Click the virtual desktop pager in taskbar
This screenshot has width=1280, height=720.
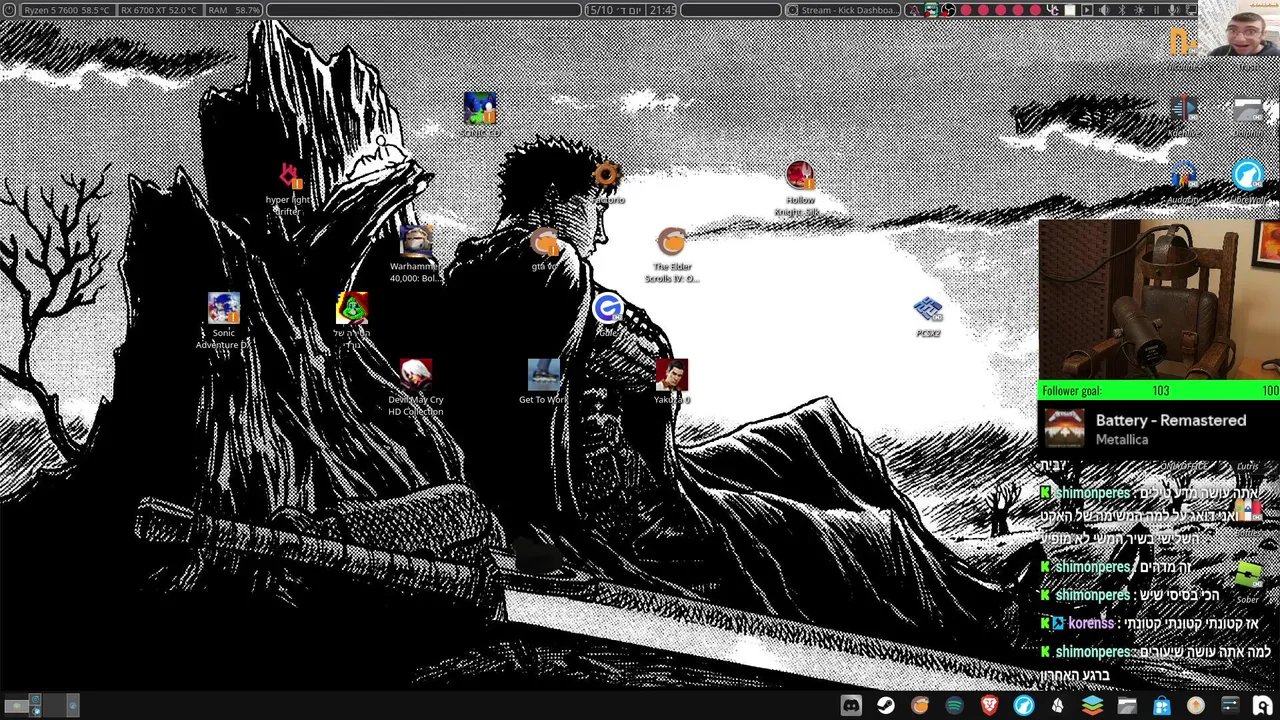[x=40, y=705]
